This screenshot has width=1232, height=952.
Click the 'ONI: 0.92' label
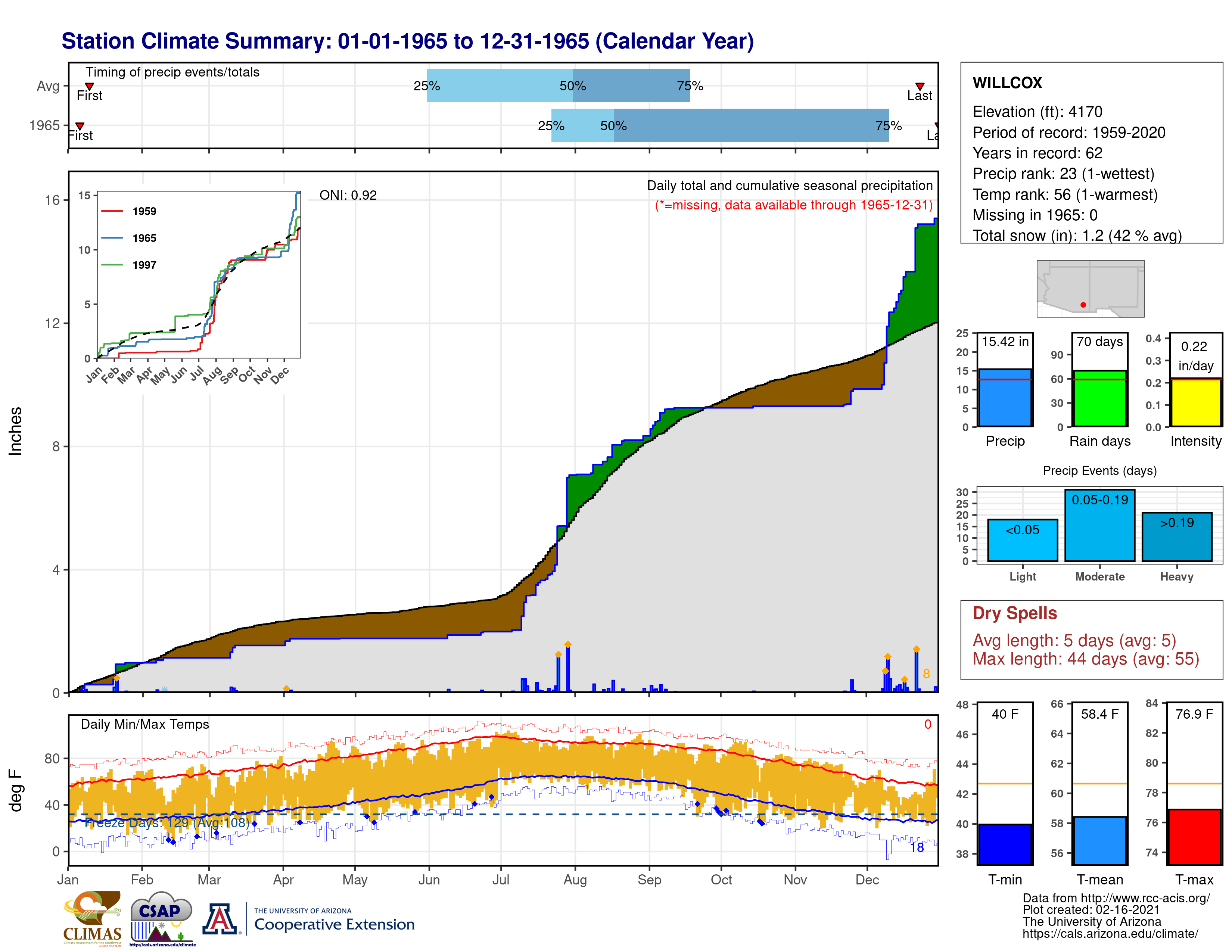click(x=348, y=195)
